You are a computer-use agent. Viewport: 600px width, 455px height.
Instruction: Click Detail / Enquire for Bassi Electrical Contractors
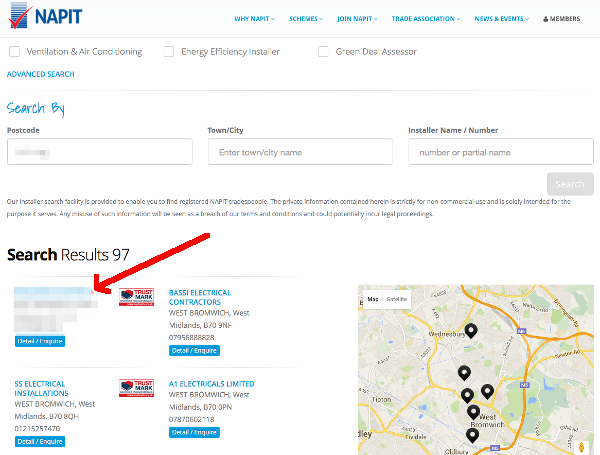[x=194, y=350]
